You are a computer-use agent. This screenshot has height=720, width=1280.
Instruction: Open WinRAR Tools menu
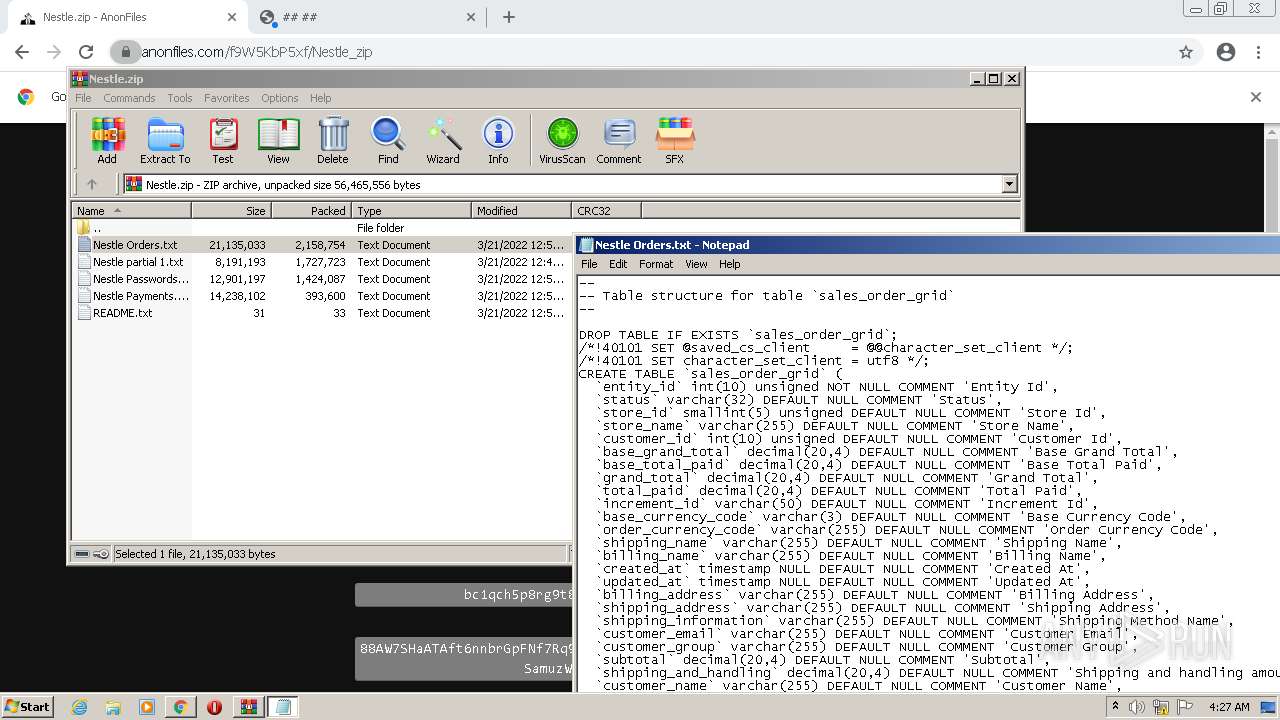180,98
